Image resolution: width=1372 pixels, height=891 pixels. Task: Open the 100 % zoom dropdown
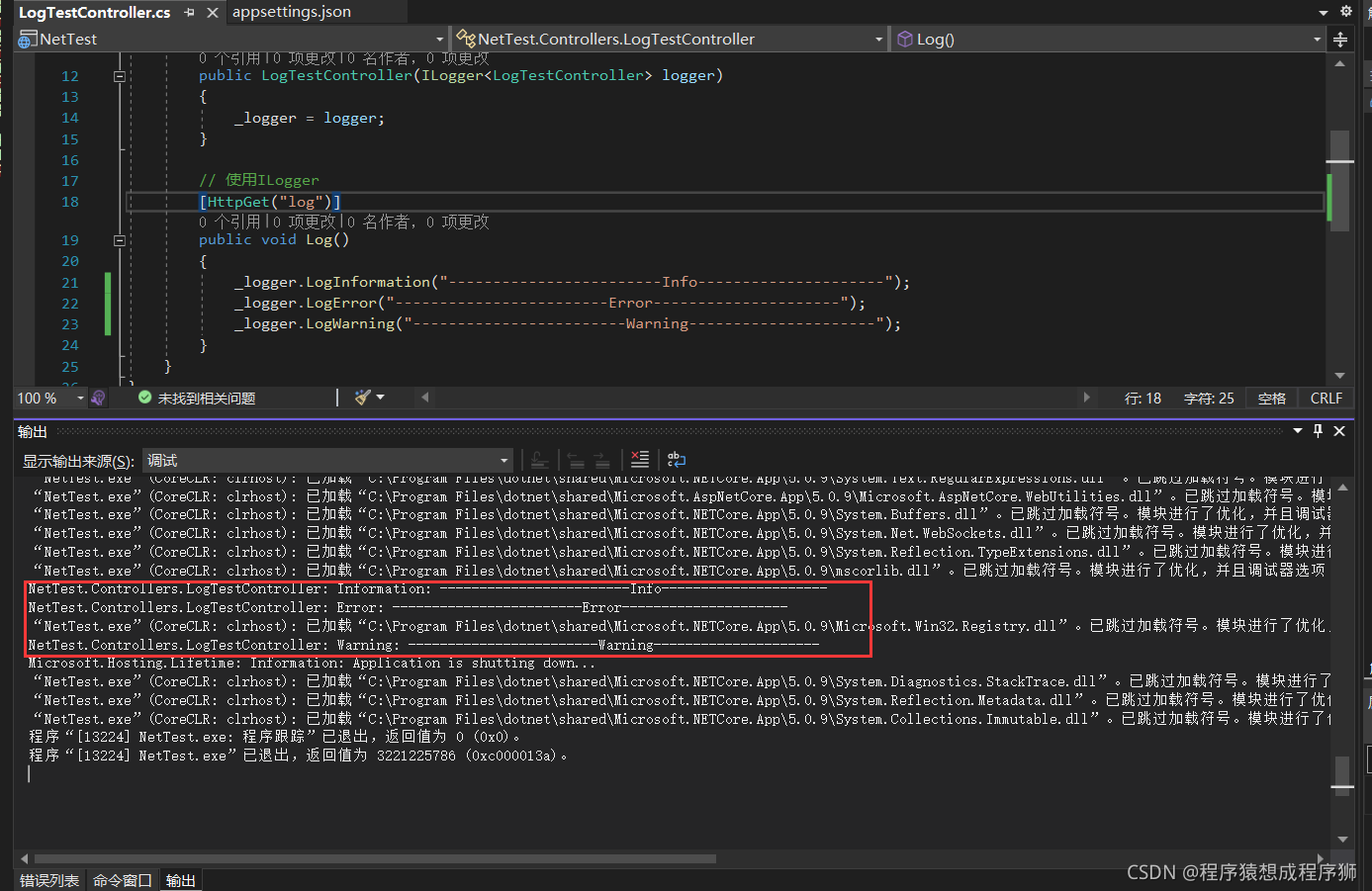point(80,399)
